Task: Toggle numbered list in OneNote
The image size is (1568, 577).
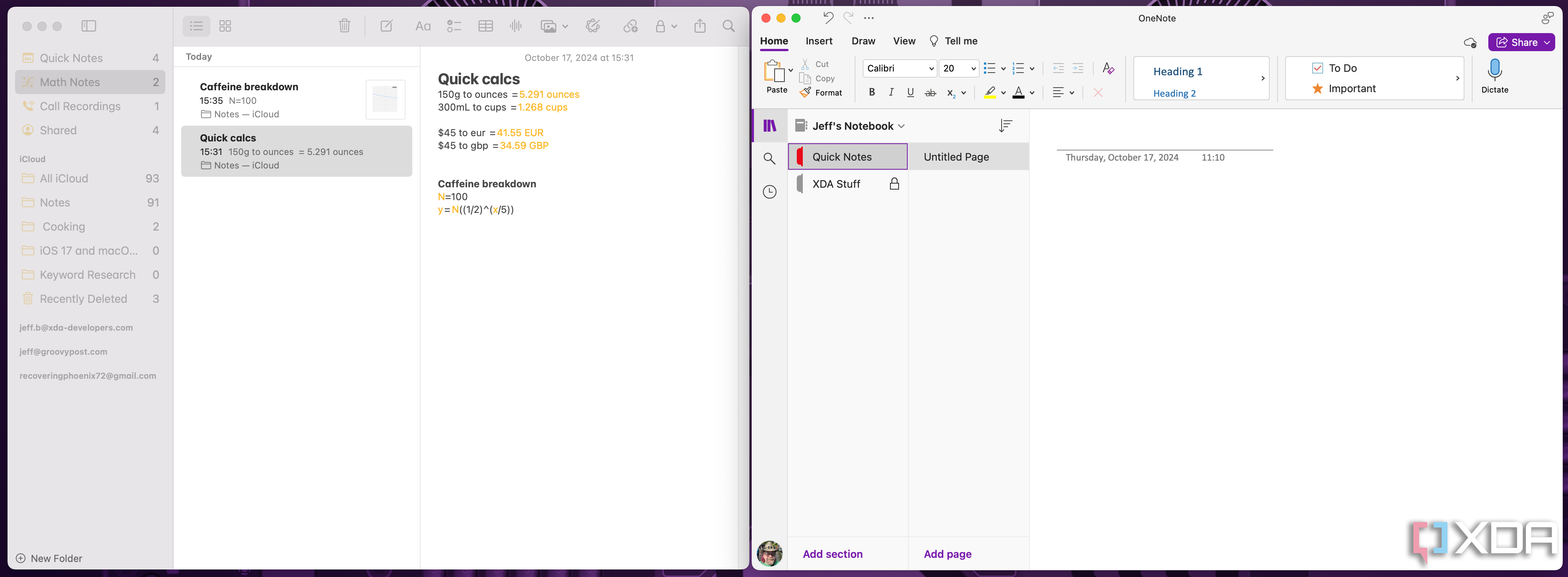Action: coord(1018,68)
